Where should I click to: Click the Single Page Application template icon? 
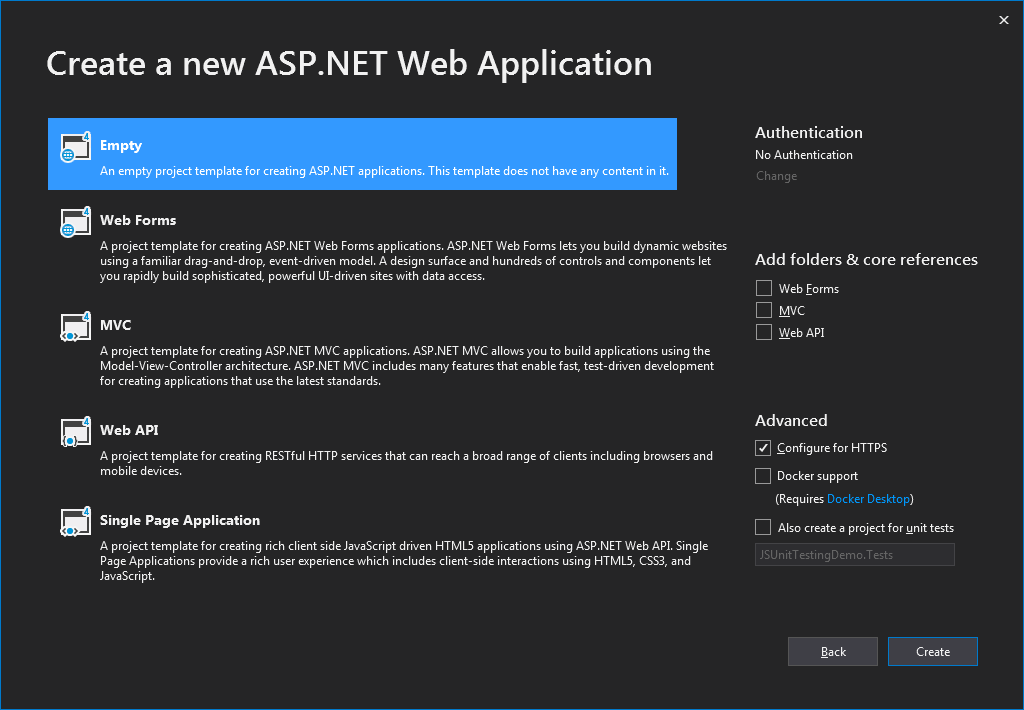(x=75, y=522)
